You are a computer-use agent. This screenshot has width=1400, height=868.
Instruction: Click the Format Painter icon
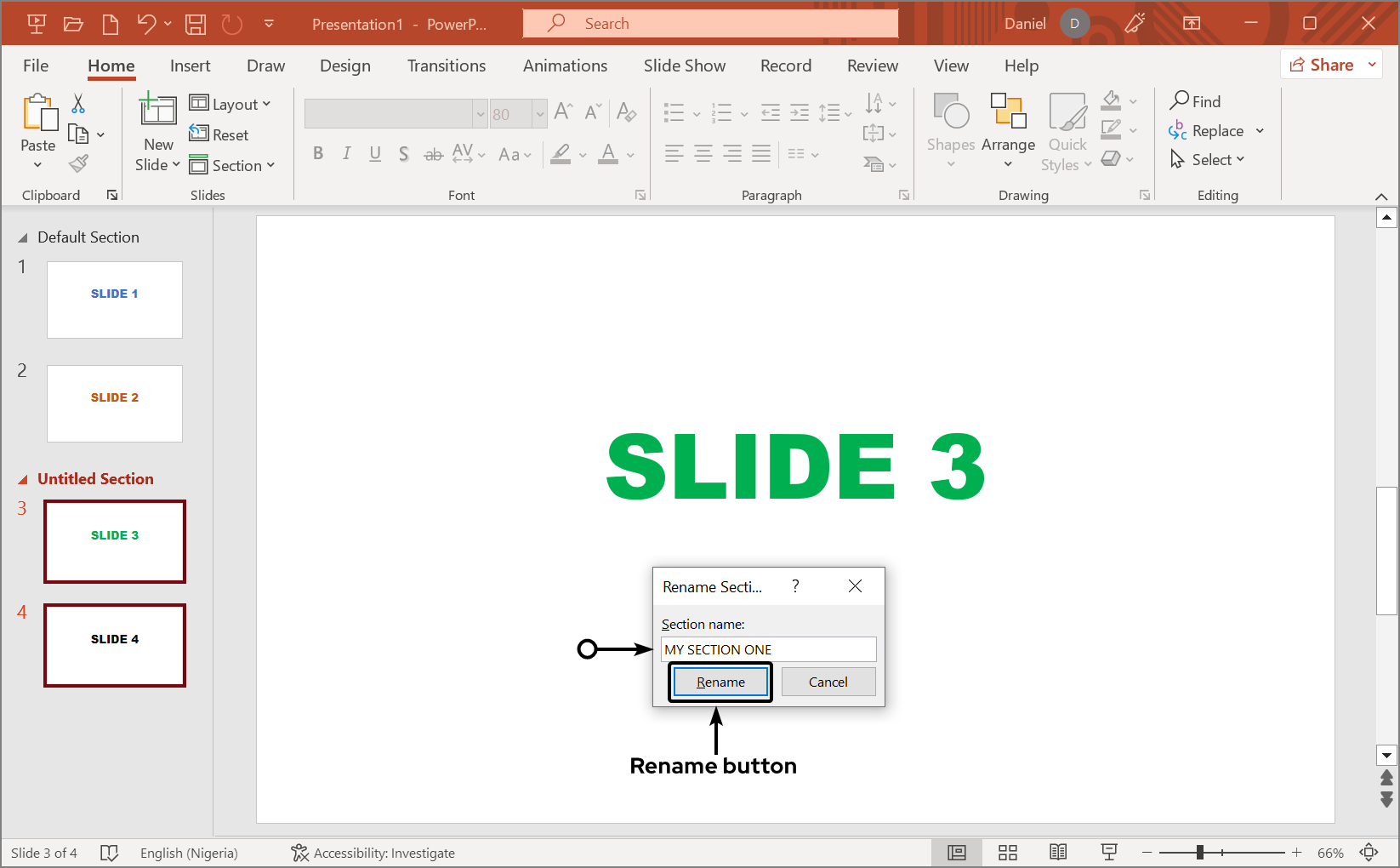[x=79, y=163]
